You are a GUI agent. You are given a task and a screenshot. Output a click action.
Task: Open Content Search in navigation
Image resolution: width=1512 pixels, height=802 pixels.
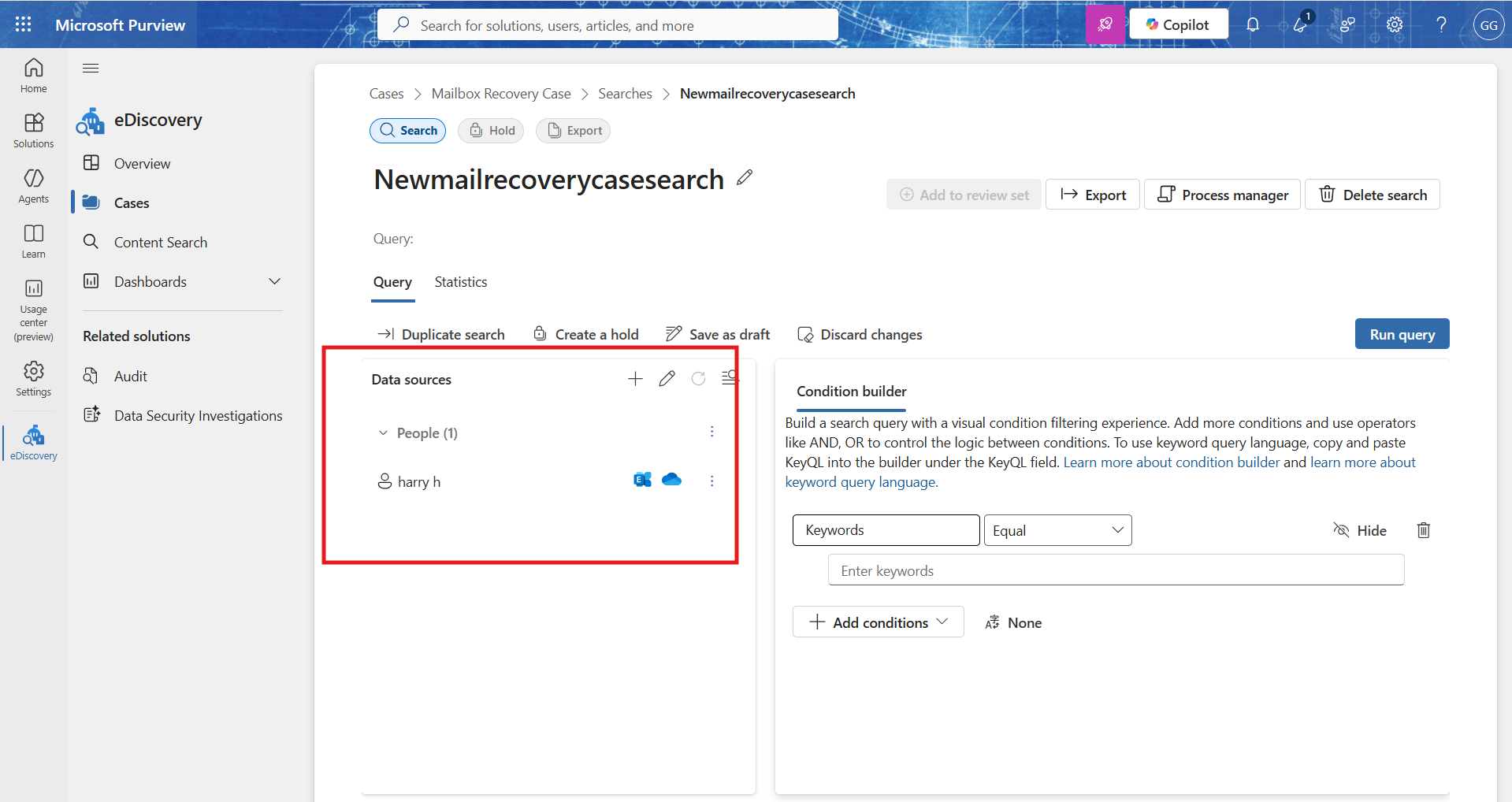coord(160,242)
